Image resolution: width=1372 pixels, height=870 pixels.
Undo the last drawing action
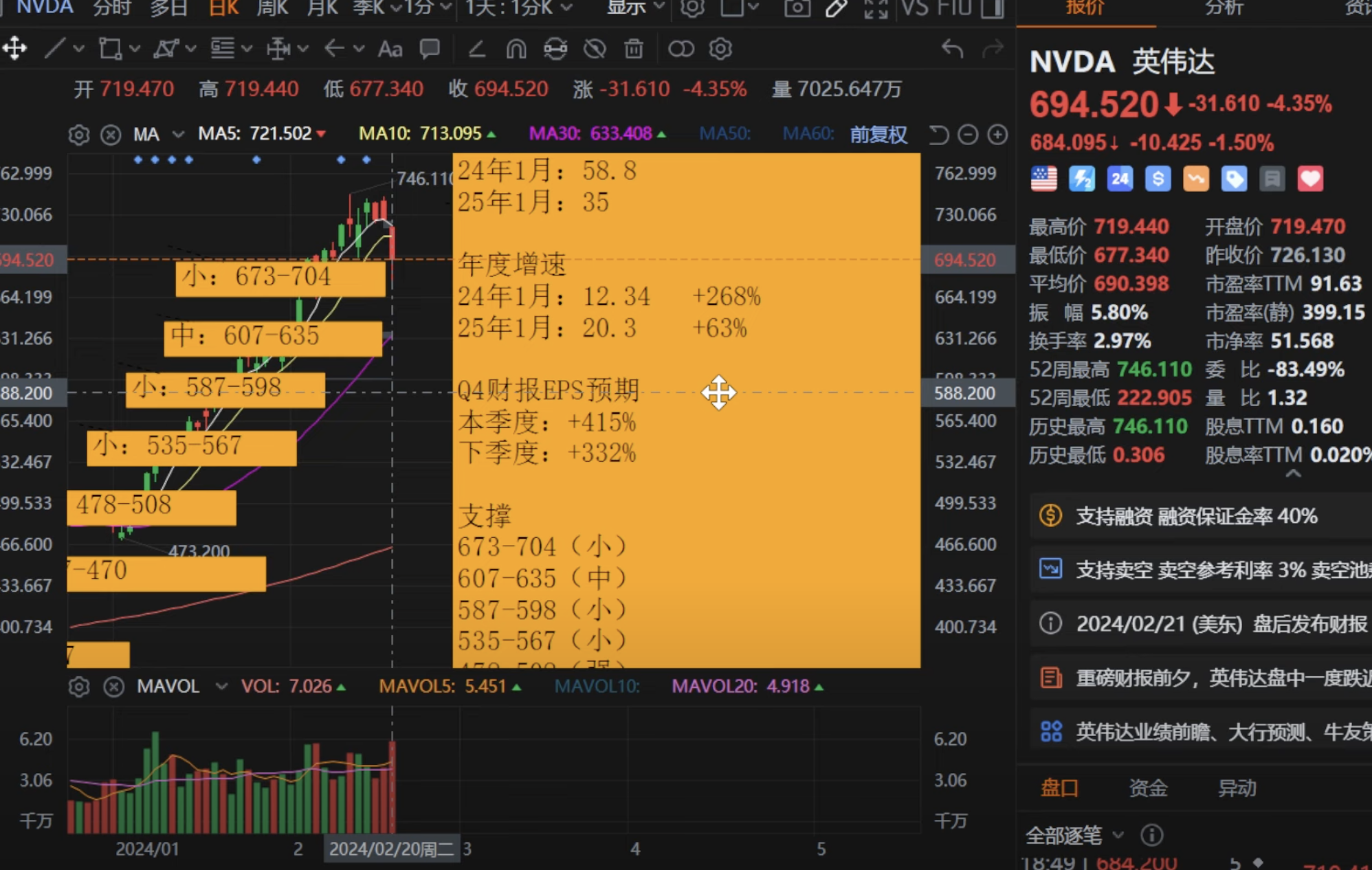(953, 49)
